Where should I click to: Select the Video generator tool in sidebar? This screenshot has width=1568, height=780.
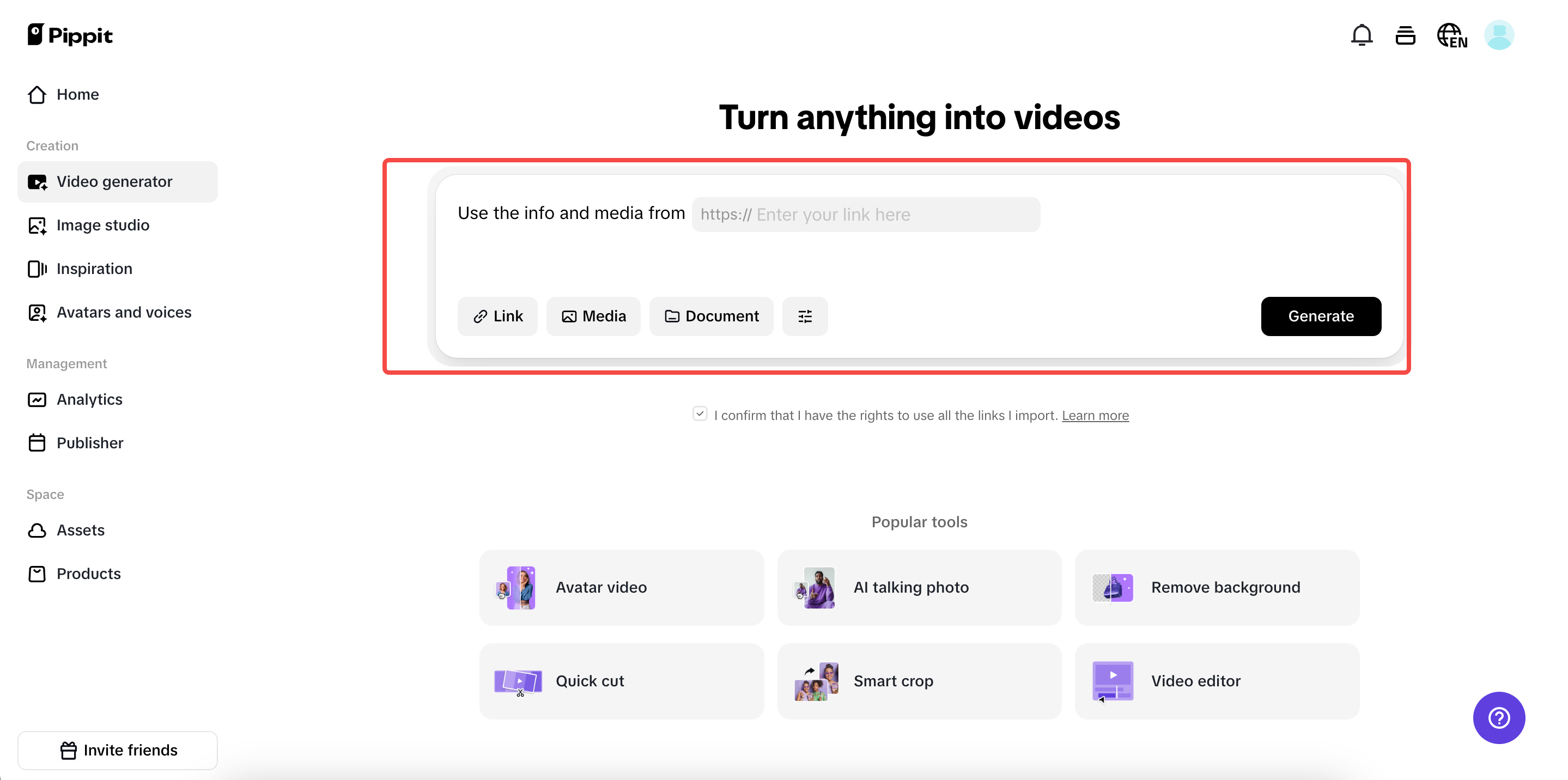114,181
